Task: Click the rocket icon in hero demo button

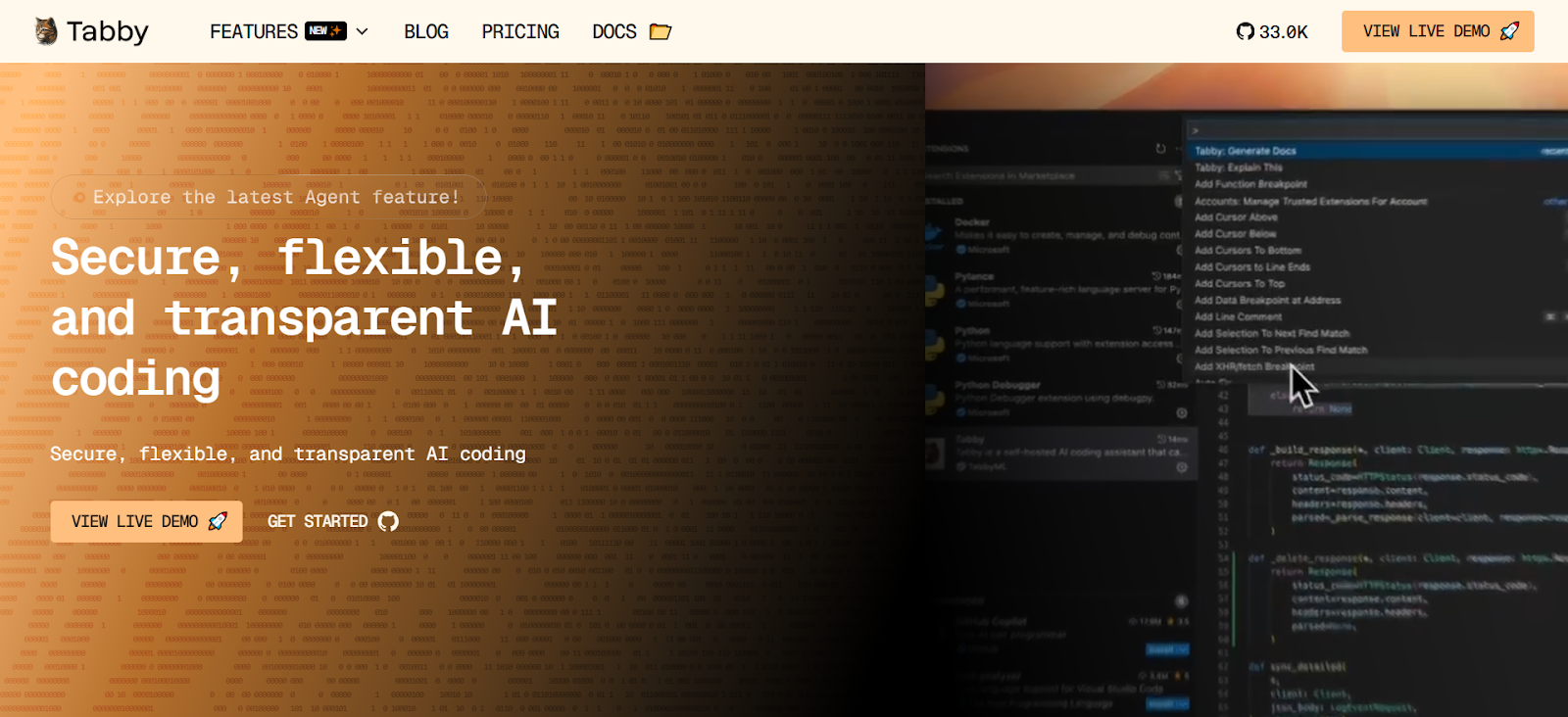Action: [218, 521]
